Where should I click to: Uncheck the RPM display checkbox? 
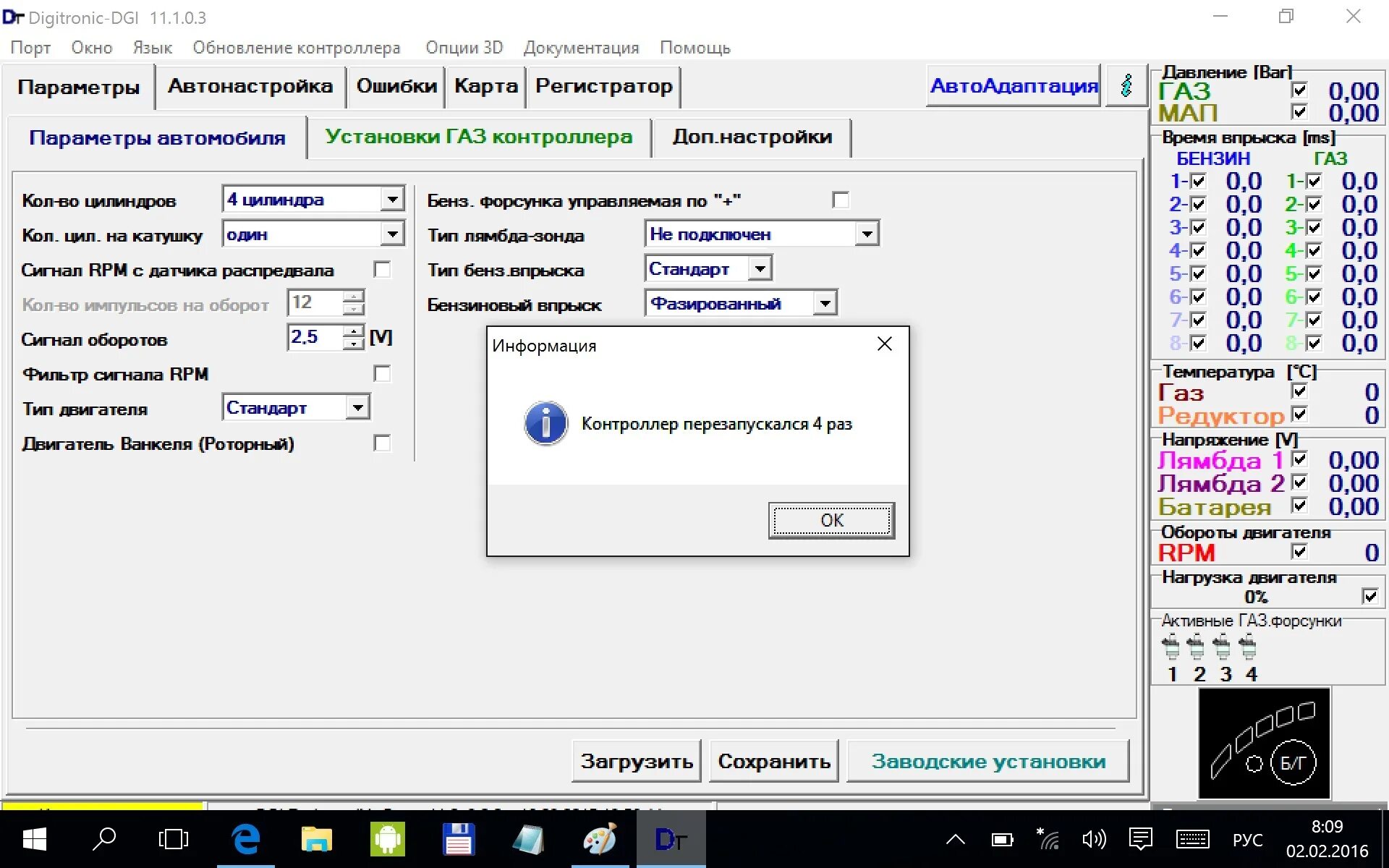coord(1299,552)
